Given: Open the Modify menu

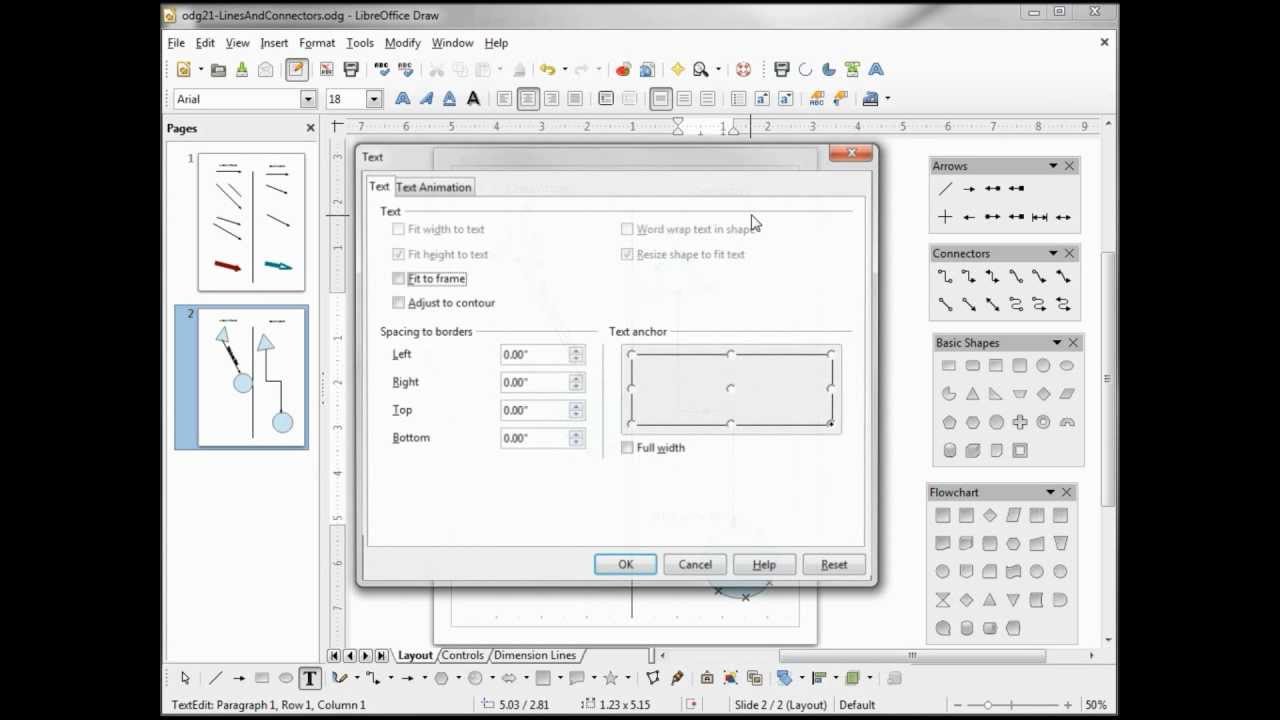Looking at the screenshot, I should [402, 43].
